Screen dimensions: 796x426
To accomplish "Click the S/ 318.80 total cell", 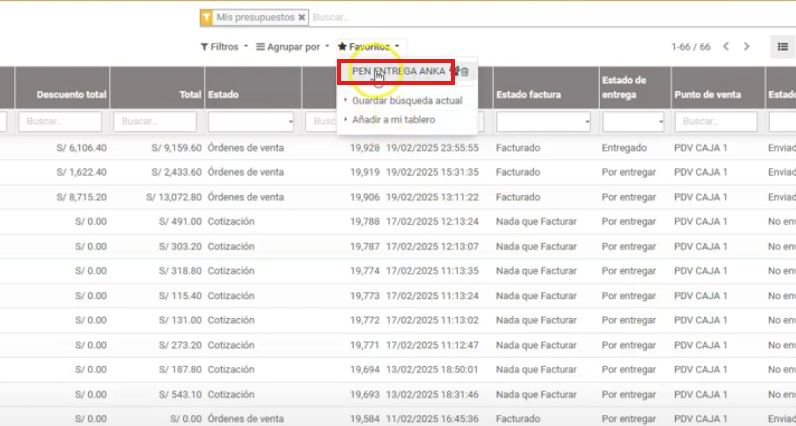I will click(x=180, y=271).
